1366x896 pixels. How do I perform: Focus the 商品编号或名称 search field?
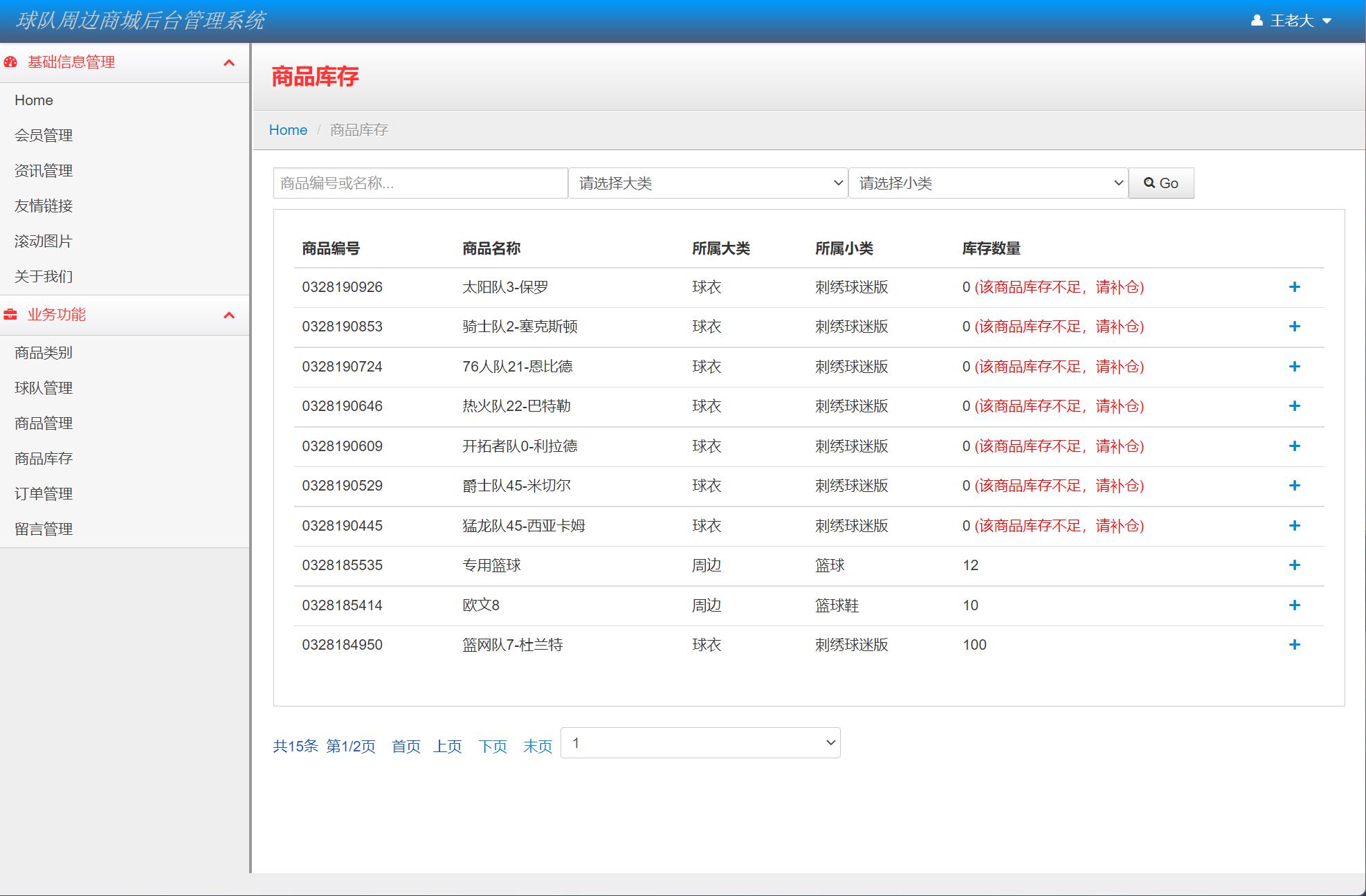pos(420,183)
